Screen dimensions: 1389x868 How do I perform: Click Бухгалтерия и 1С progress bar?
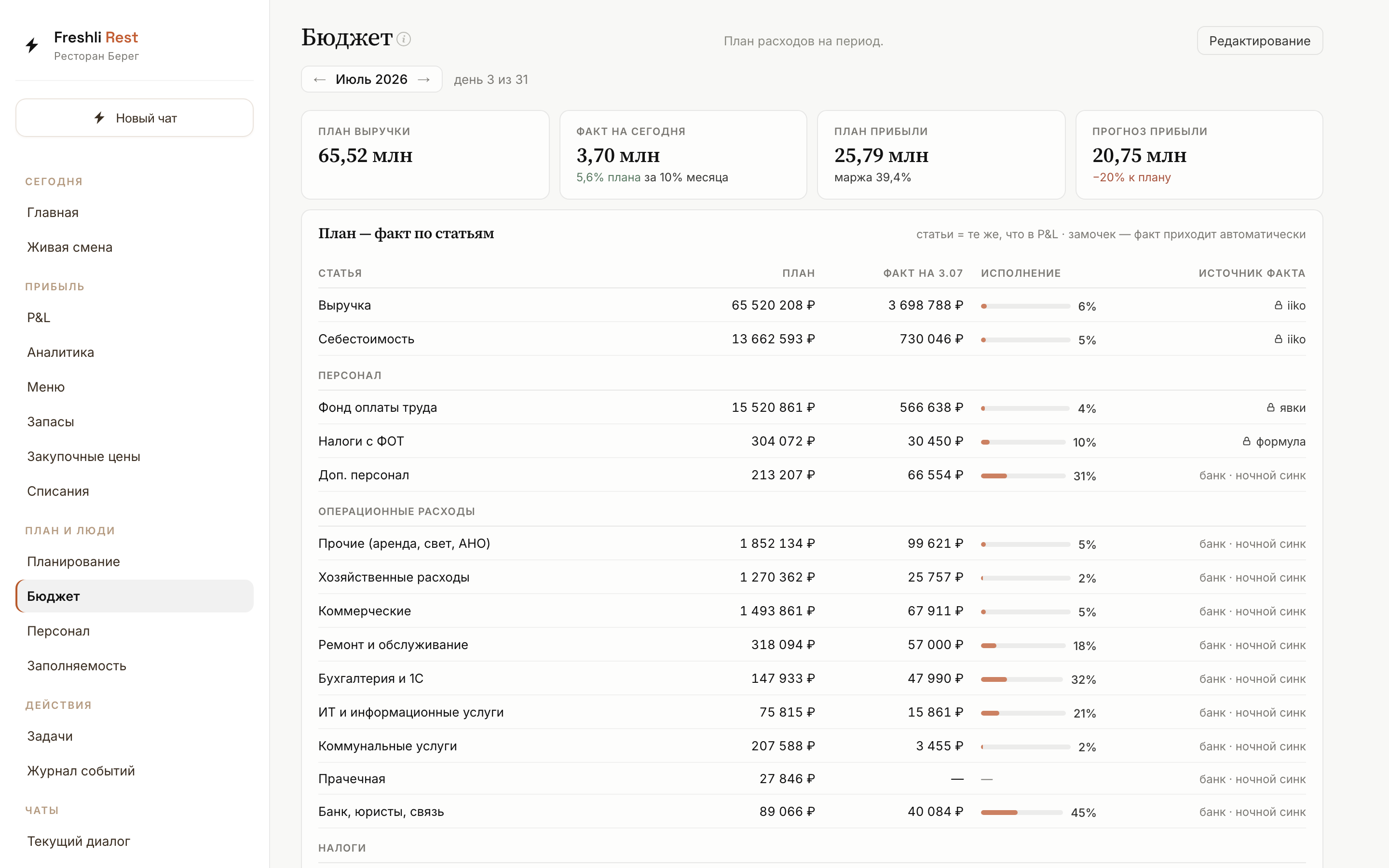(x=1021, y=679)
